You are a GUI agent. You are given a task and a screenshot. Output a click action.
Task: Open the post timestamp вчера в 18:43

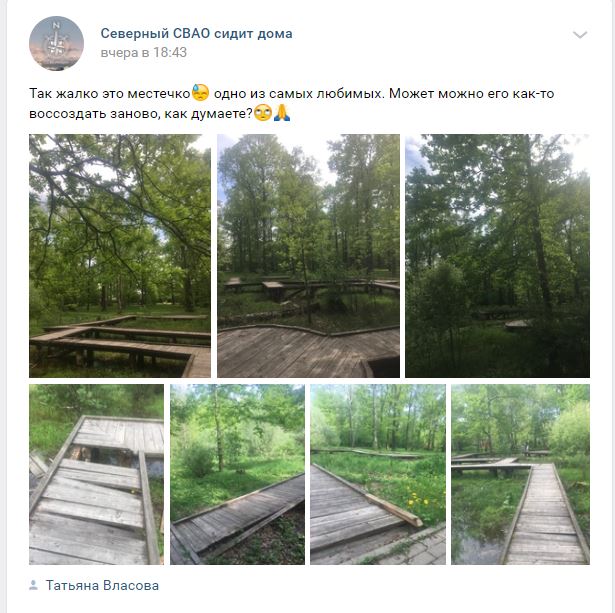(144, 53)
